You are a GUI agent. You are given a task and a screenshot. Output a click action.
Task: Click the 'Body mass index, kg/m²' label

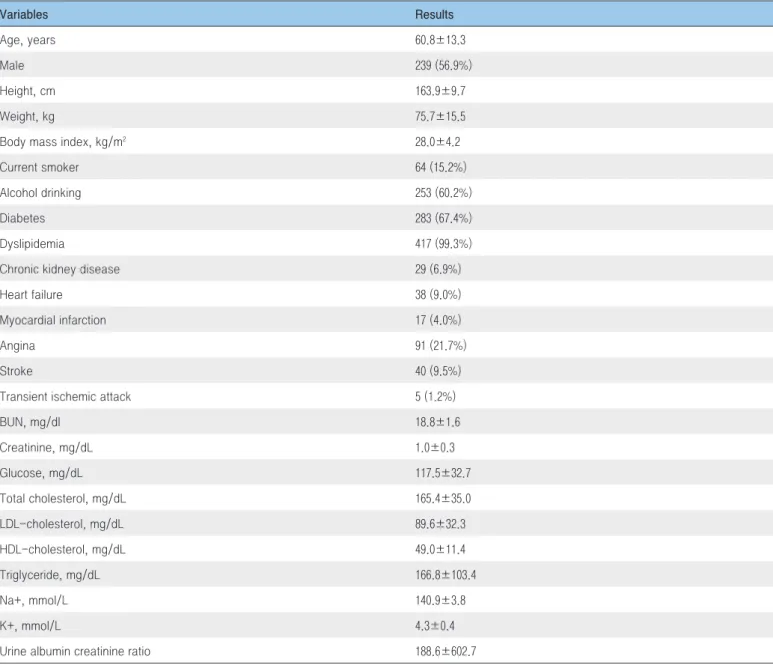(x=63, y=142)
